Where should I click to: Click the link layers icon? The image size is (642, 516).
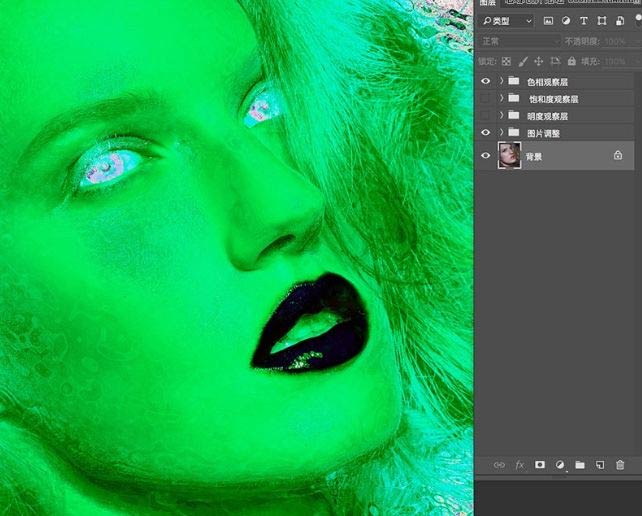[499, 465]
